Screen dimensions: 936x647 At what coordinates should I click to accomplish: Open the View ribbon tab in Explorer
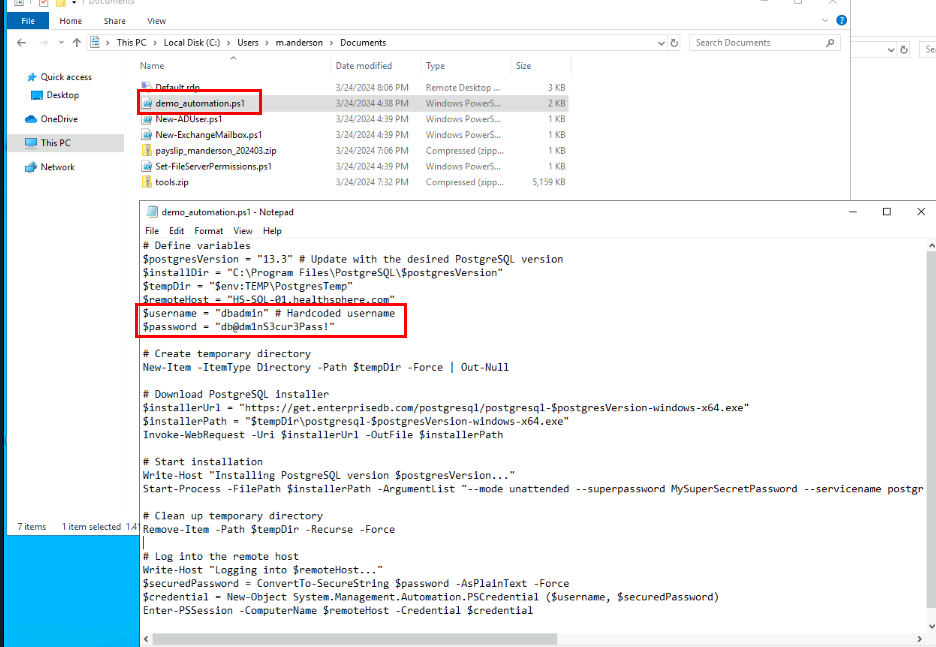click(x=156, y=21)
